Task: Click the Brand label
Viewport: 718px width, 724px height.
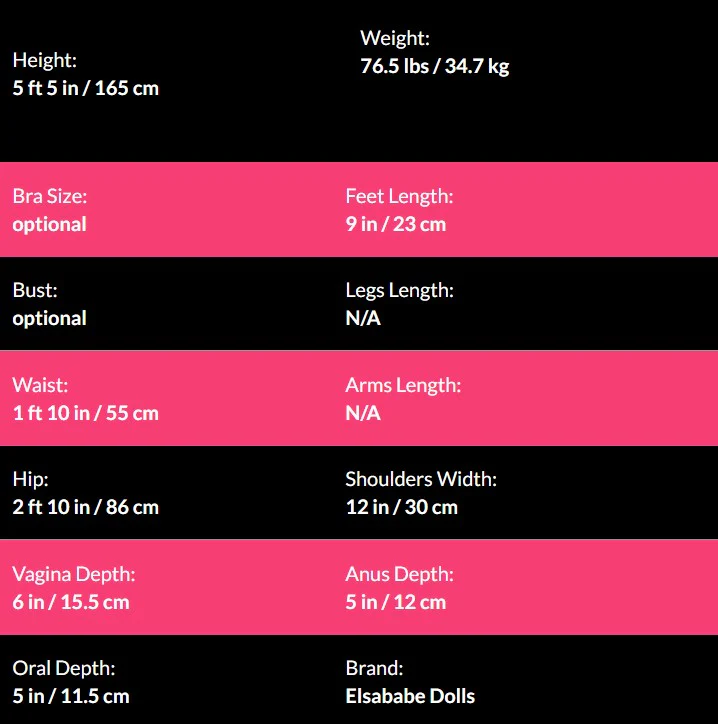Action: 374,668
